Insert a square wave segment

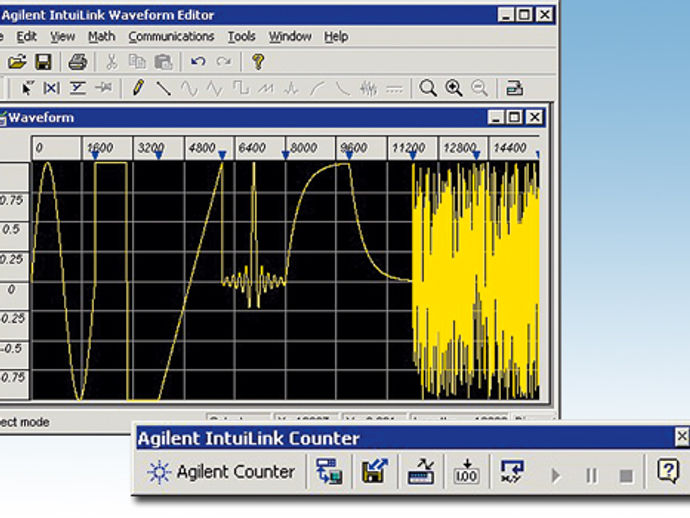241,88
